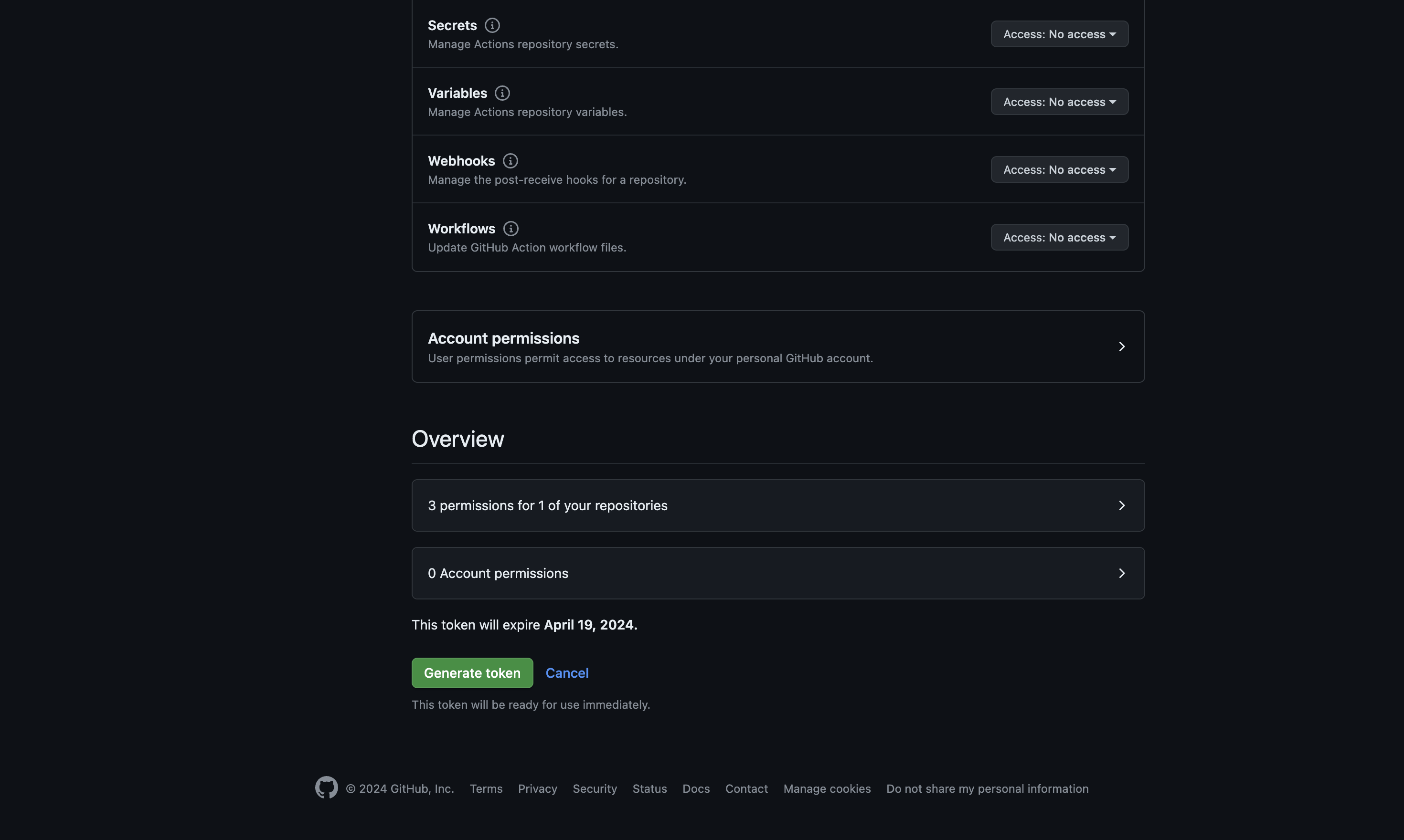
Task: Click the info icon next to Webhooks
Action: tap(511, 161)
